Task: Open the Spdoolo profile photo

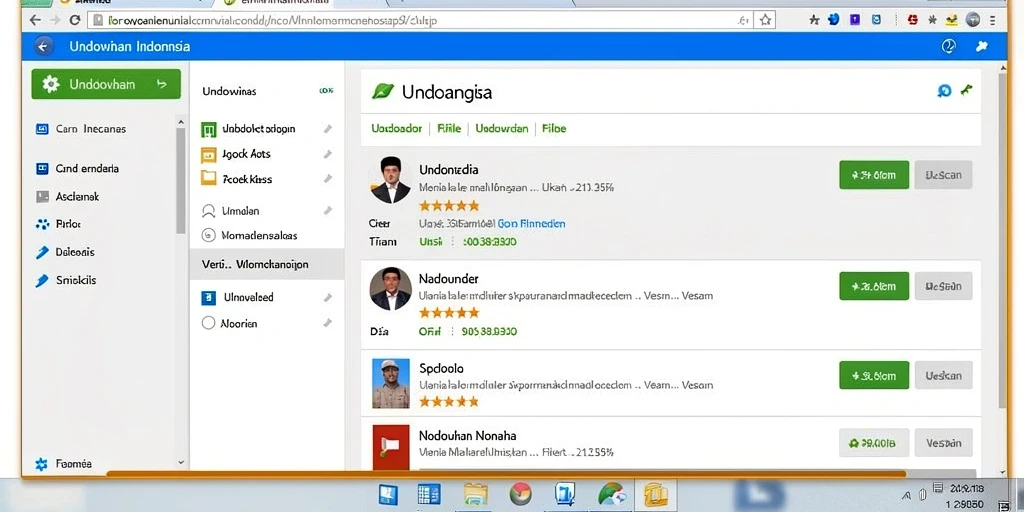Action: (391, 383)
